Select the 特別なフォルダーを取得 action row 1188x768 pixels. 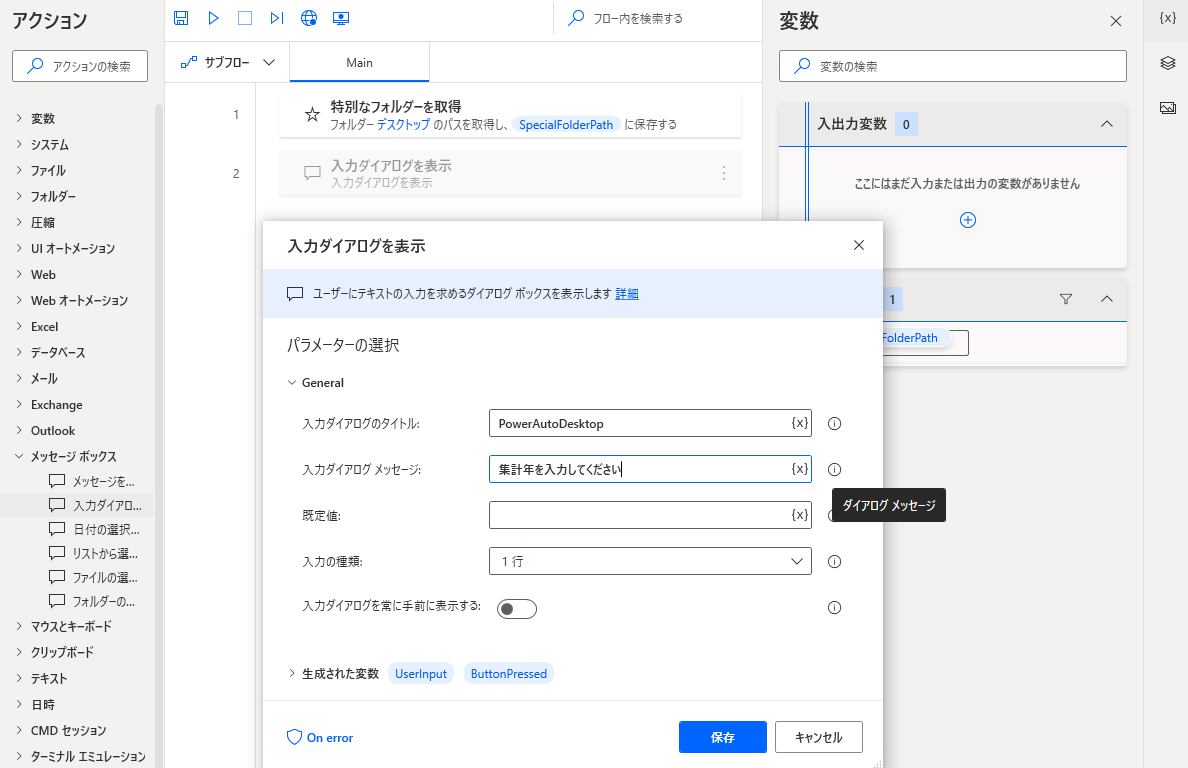tap(510, 115)
